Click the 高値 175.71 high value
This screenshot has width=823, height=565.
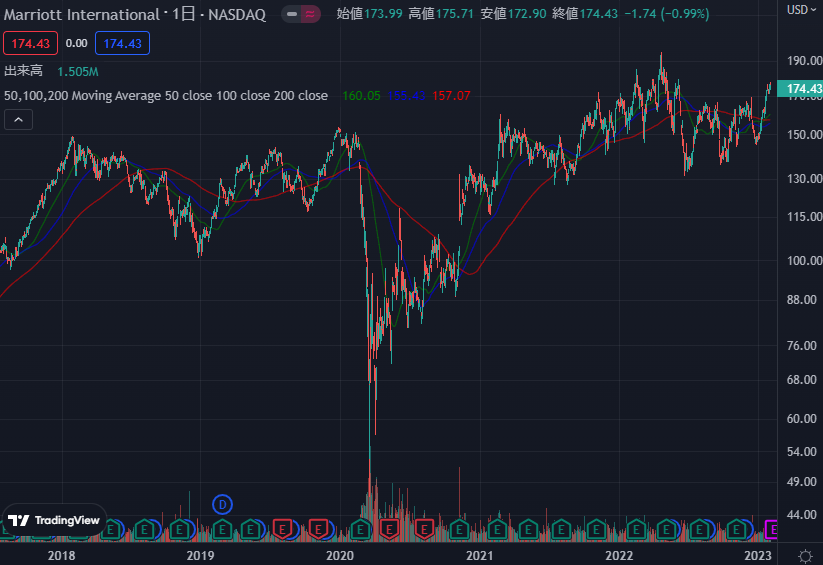[x=441, y=14]
